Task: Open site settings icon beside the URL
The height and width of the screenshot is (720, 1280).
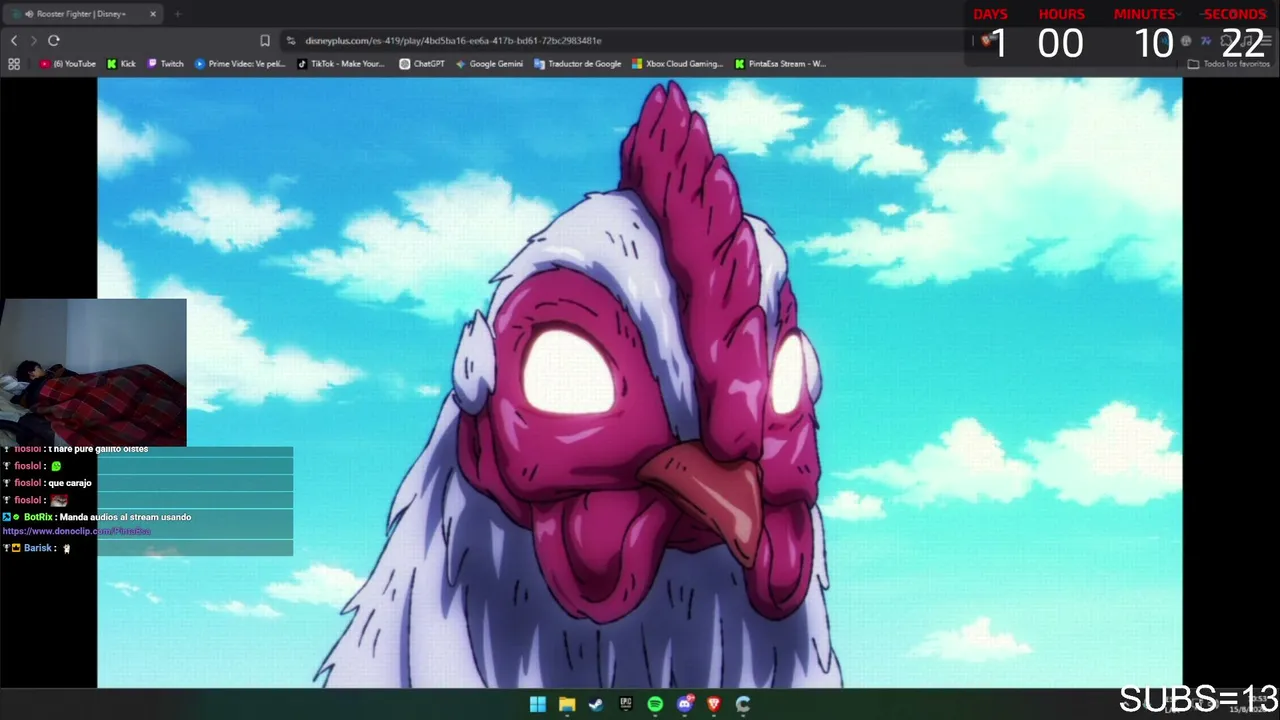Action: [291, 40]
